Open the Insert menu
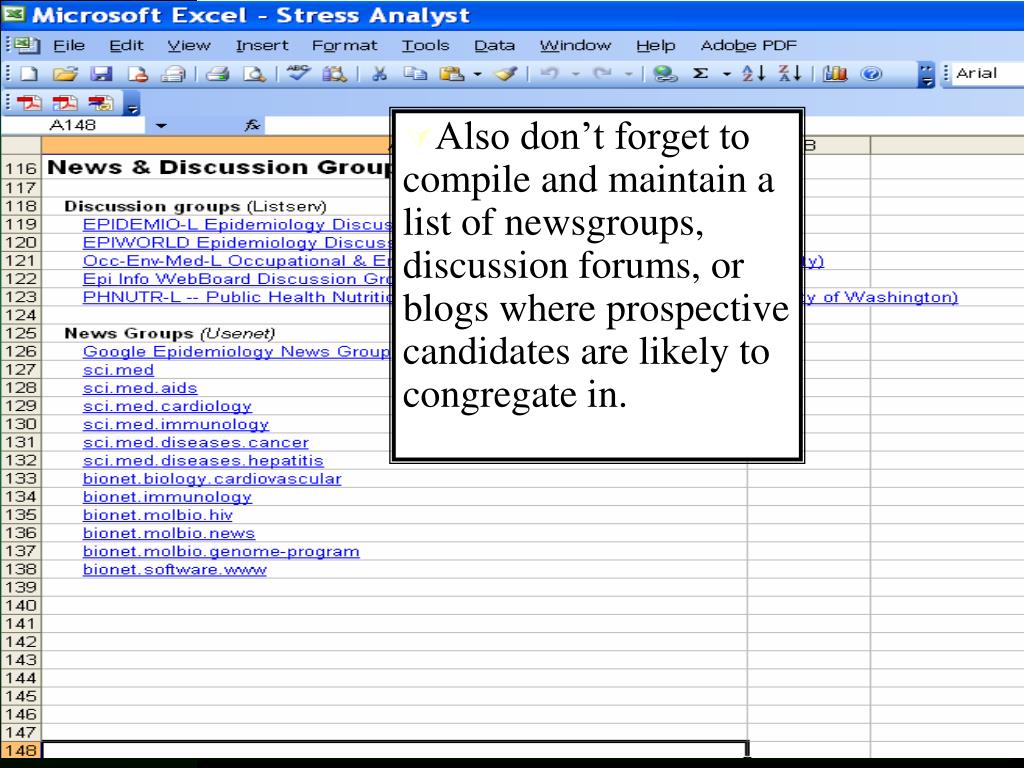Image resolution: width=1024 pixels, height=768 pixels. click(x=262, y=46)
